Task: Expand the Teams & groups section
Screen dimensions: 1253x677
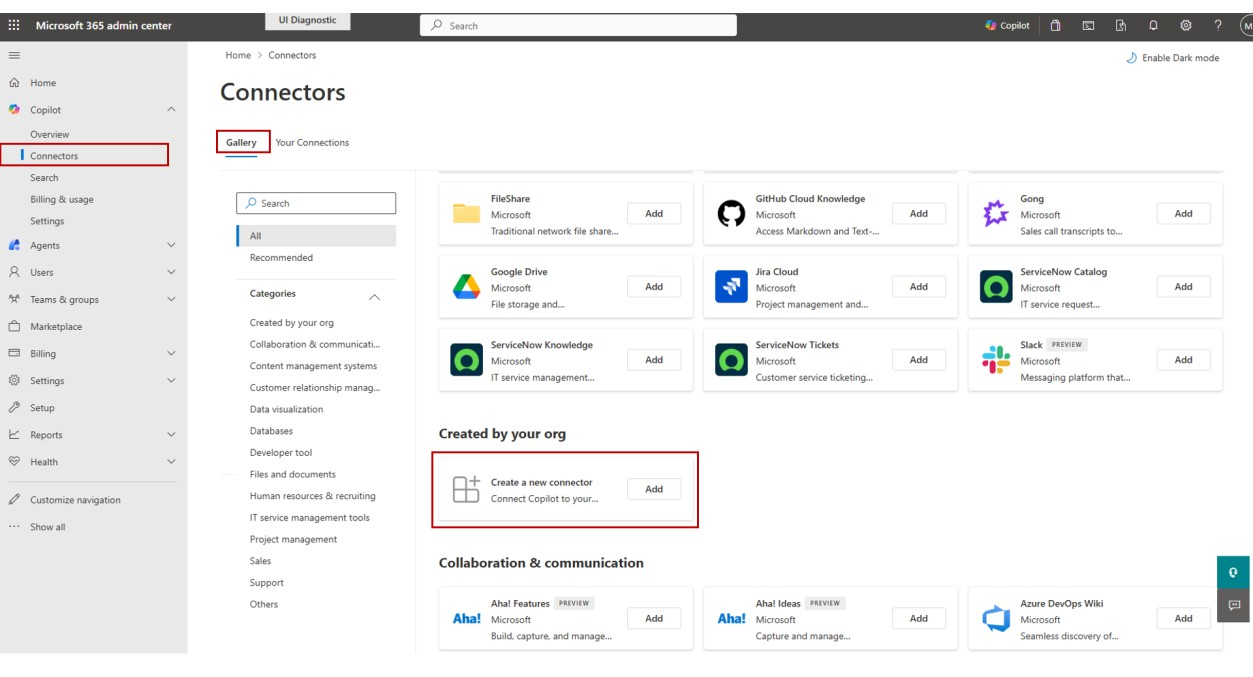Action: 171,299
